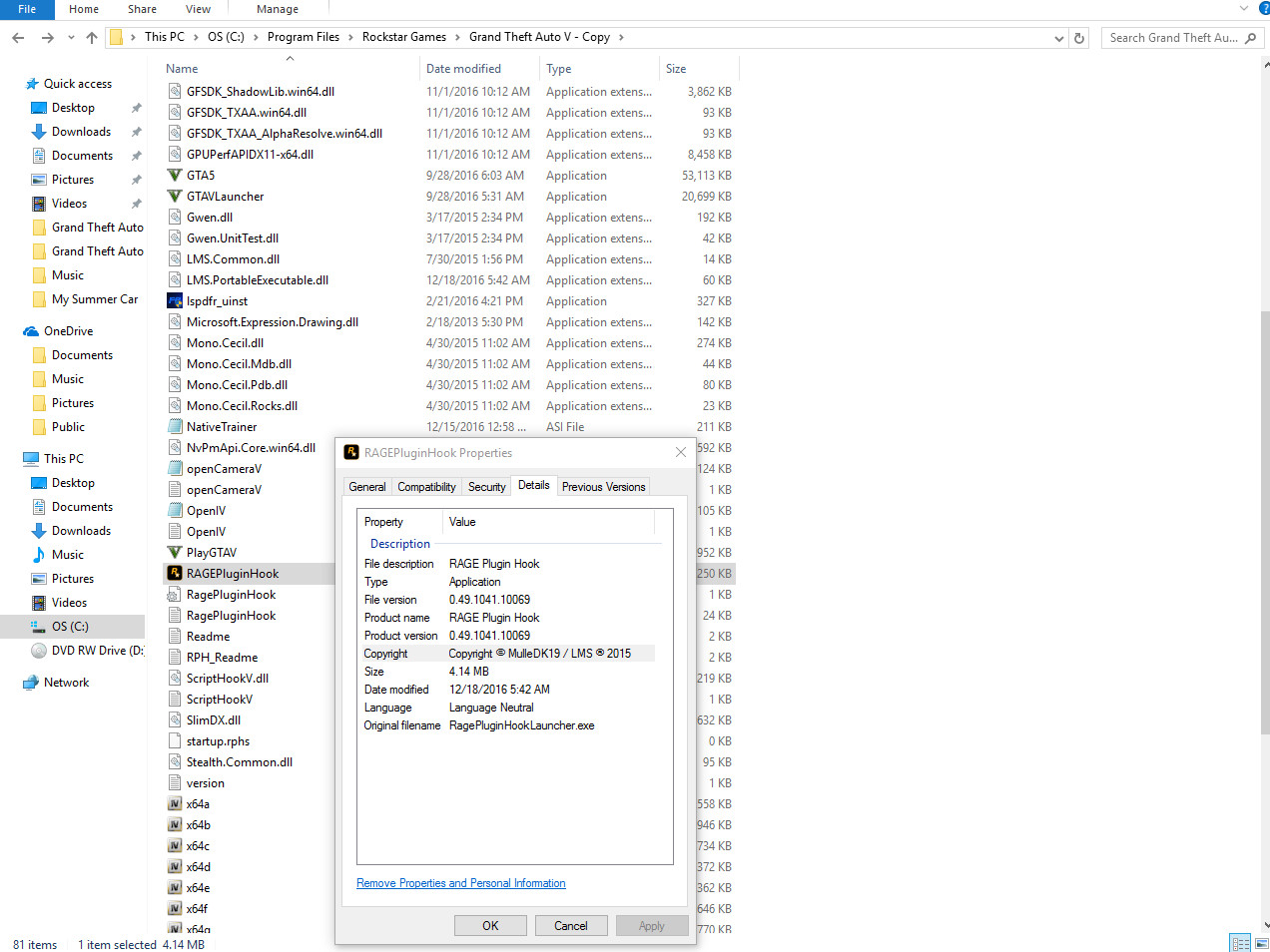Screen dimensions: 1270x952
Task: Click Music note icon under This PC
Action: tap(39, 555)
